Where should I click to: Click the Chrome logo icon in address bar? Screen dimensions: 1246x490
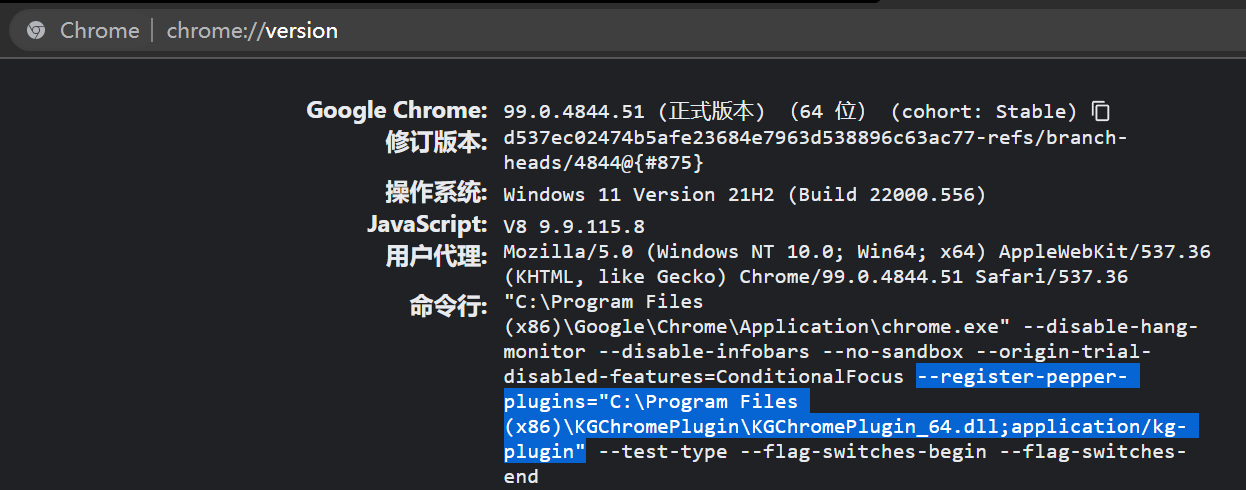[x=36, y=31]
